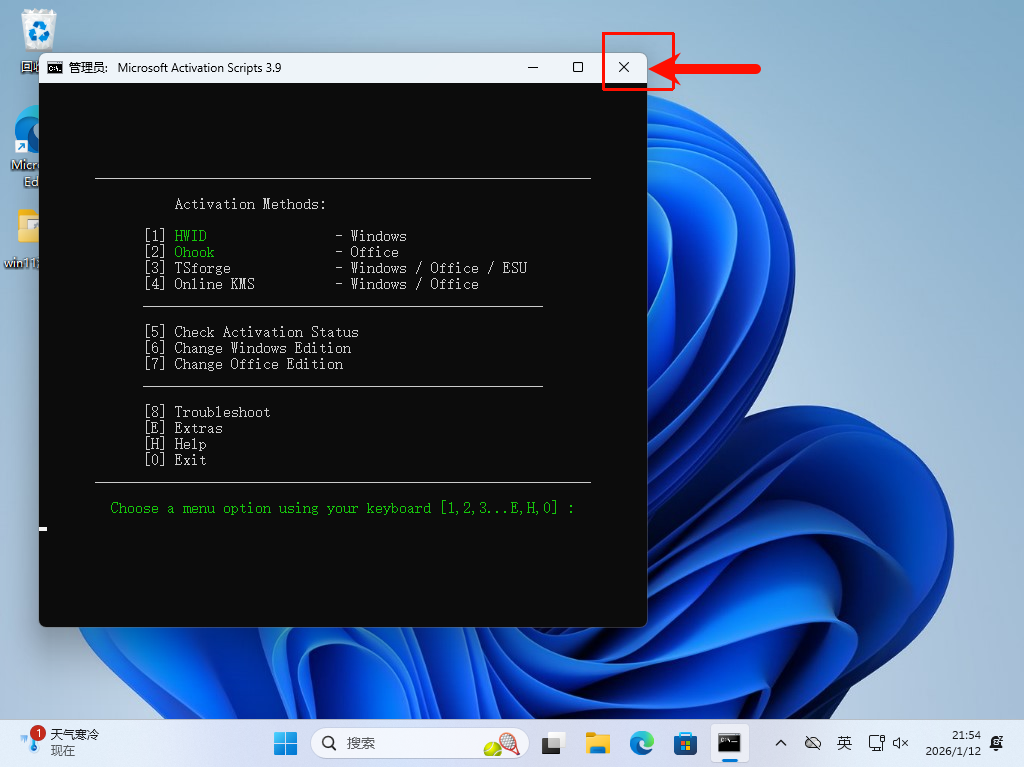This screenshot has height=767, width=1024.
Task: Maximize the Microsoft Activation Scripts window
Action: pyautogui.click(x=578, y=67)
